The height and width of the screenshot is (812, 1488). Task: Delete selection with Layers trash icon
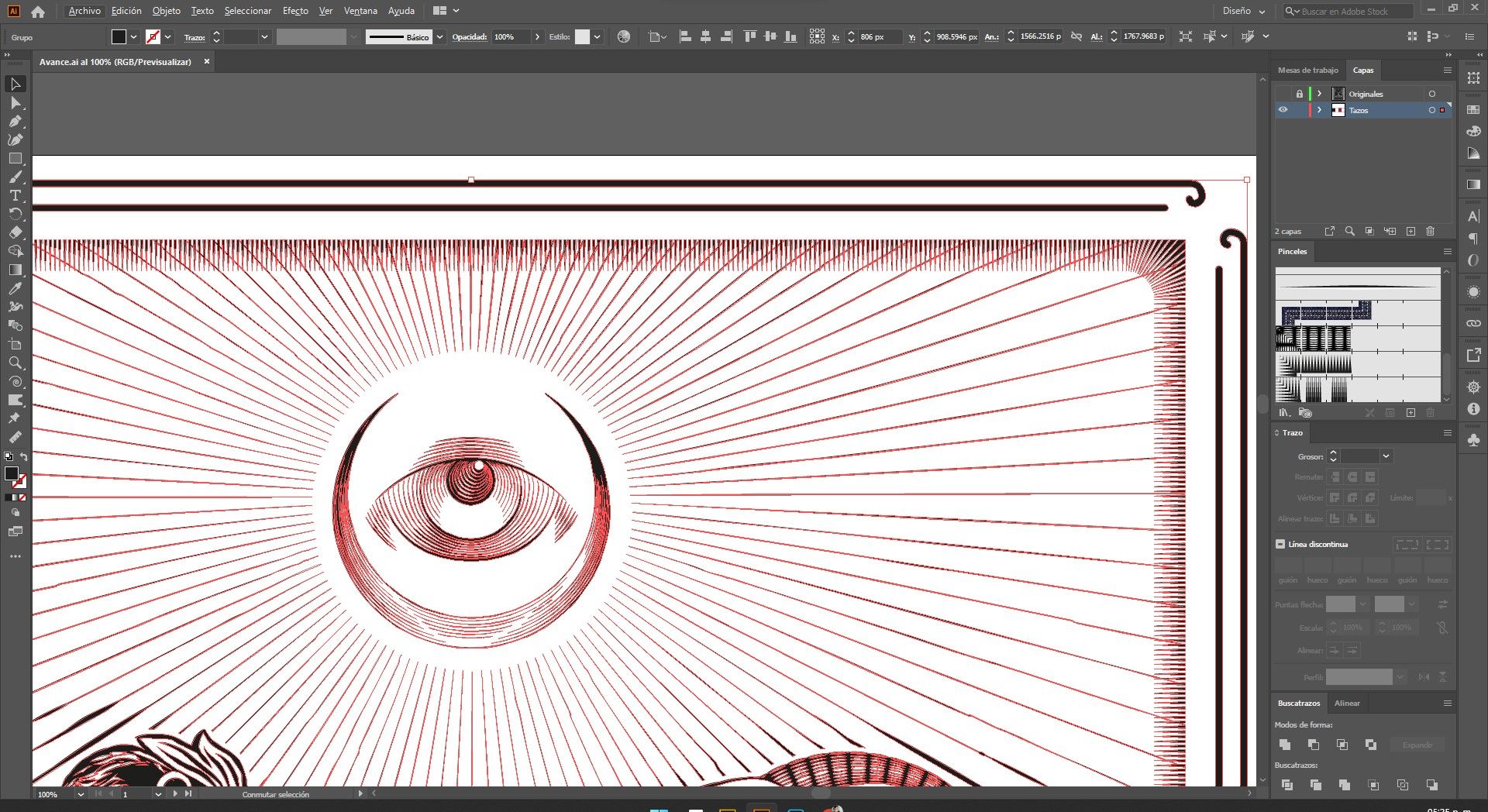1431,231
